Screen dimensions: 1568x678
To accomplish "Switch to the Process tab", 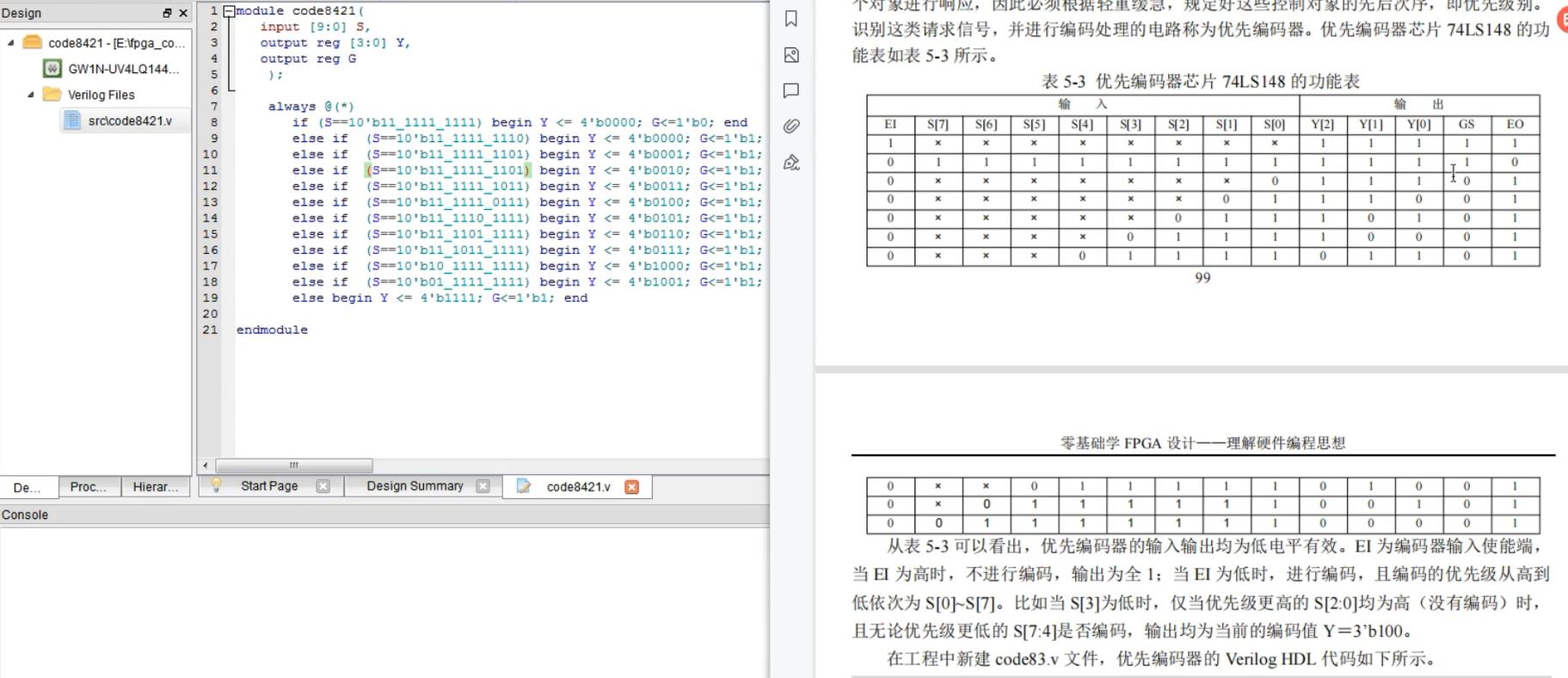I will [x=89, y=487].
